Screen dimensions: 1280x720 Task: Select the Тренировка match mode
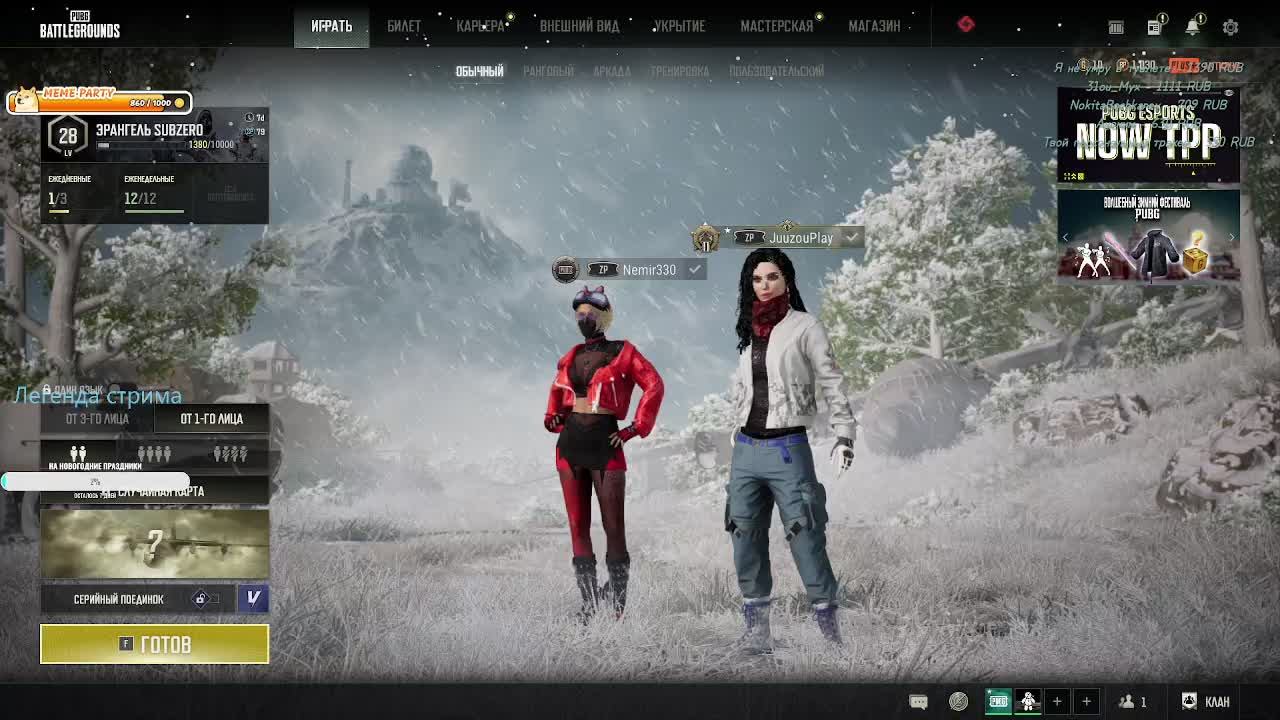coord(679,71)
